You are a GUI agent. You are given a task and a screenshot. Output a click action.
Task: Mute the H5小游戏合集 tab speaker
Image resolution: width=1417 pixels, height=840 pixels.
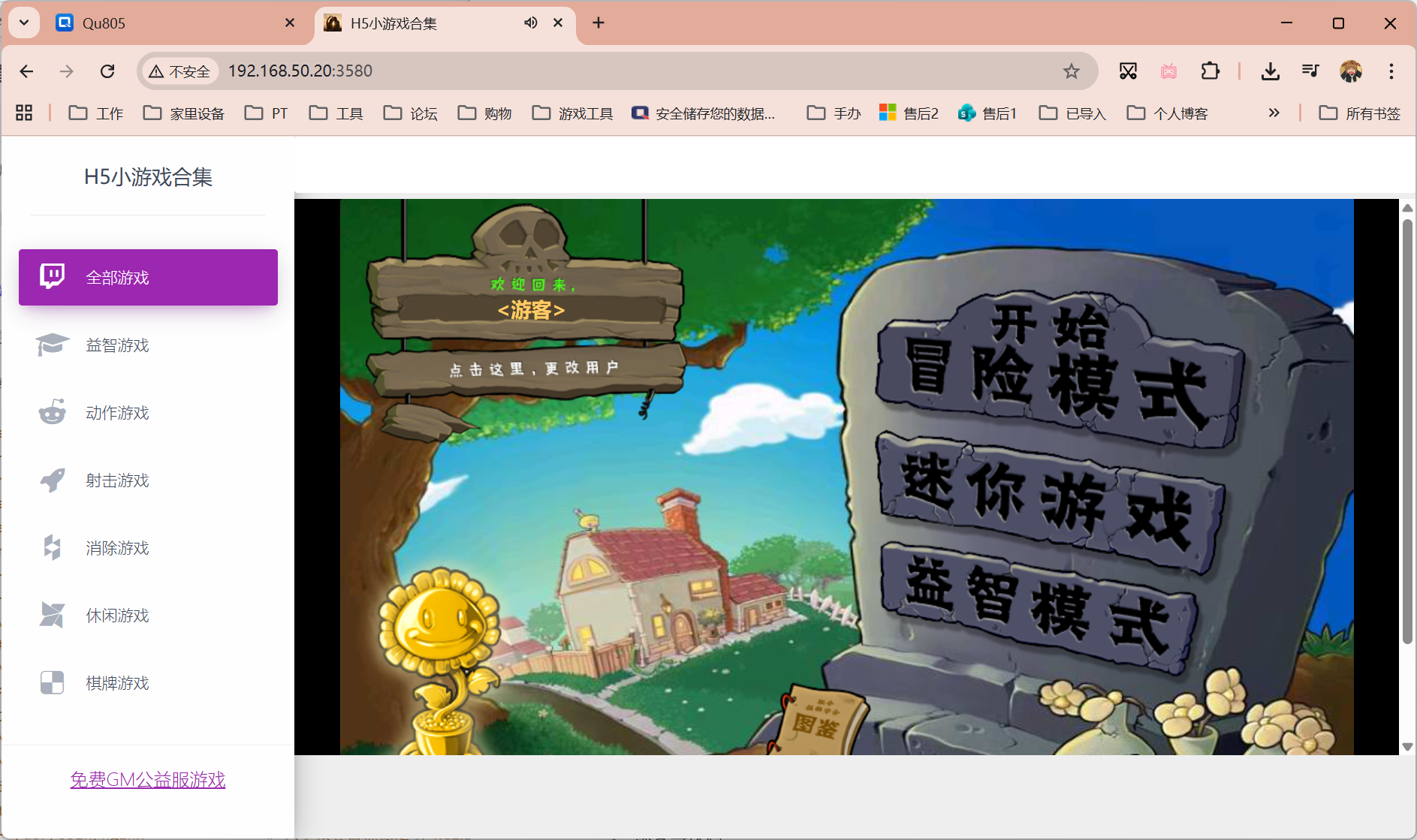[x=531, y=23]
